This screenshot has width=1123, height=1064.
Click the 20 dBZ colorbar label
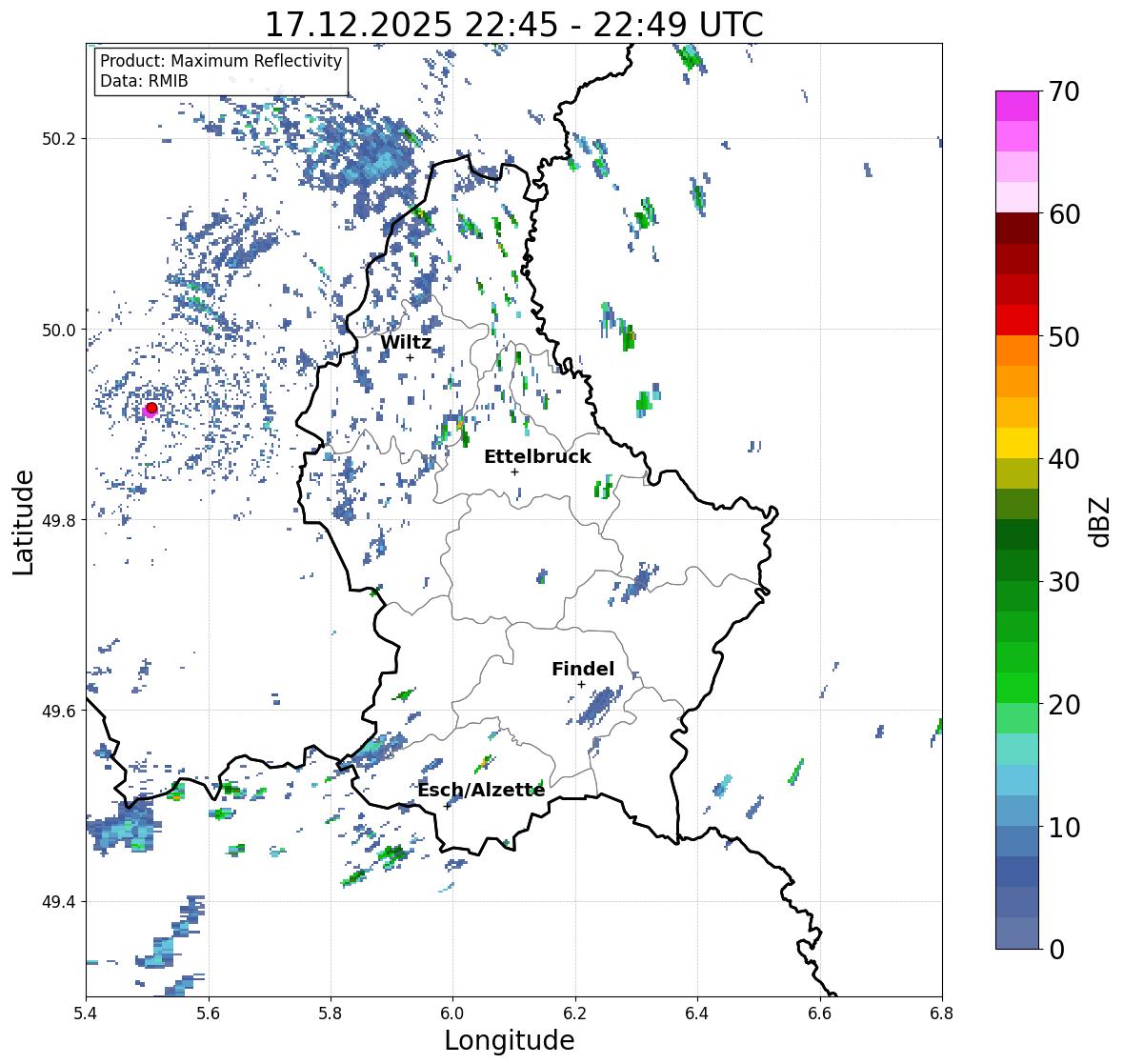[1064, 705]
